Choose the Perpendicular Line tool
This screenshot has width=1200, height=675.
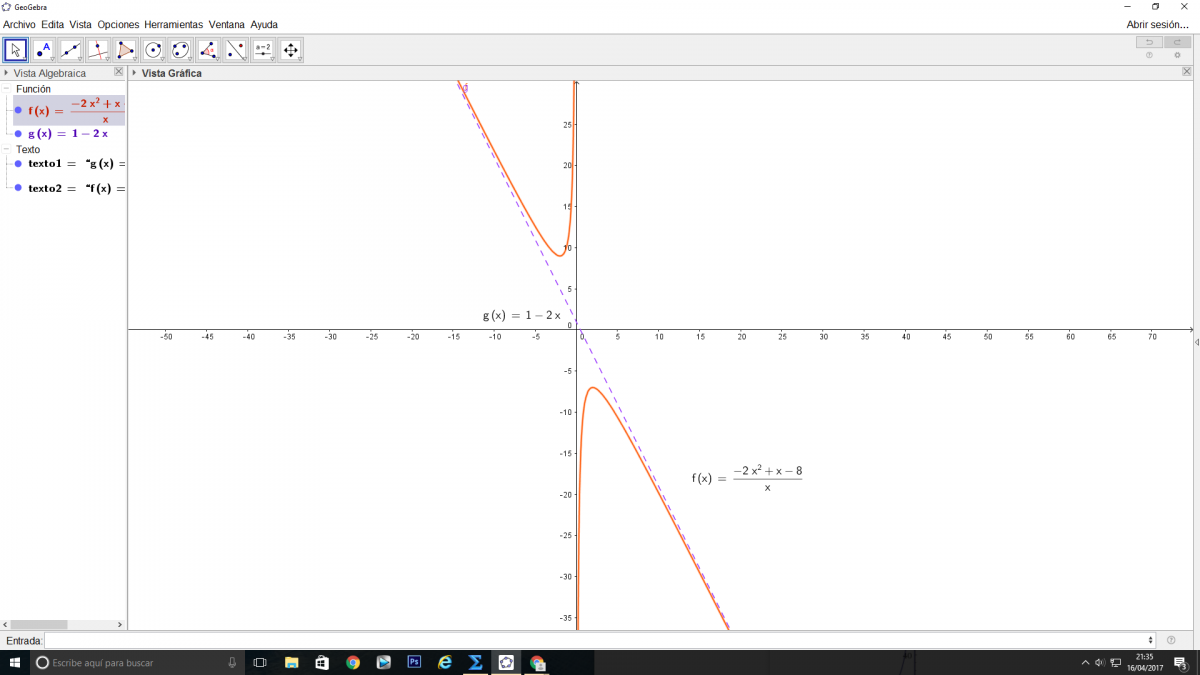98,50
